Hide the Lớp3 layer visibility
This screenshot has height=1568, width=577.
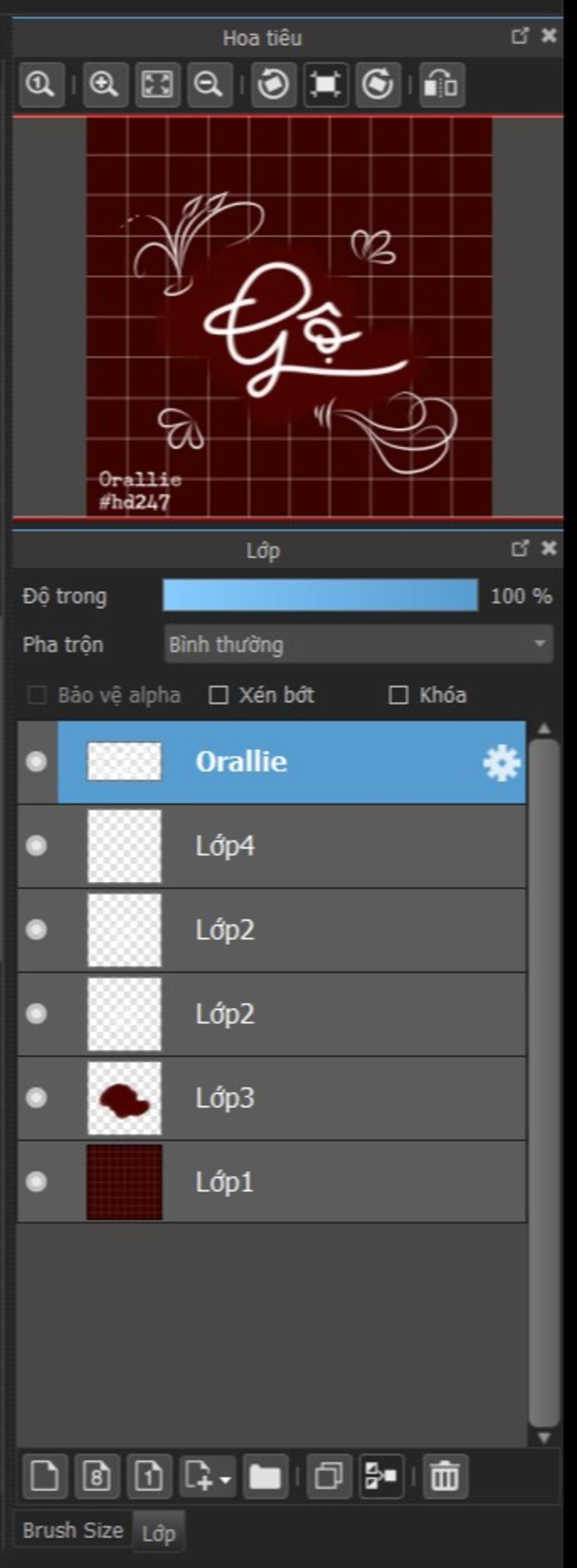click(37, 1097)
